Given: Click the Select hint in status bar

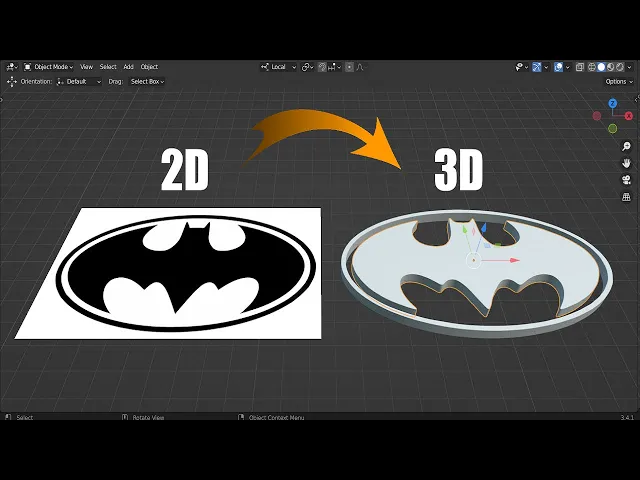Looking at the screenshot, I should pos(24,417).
